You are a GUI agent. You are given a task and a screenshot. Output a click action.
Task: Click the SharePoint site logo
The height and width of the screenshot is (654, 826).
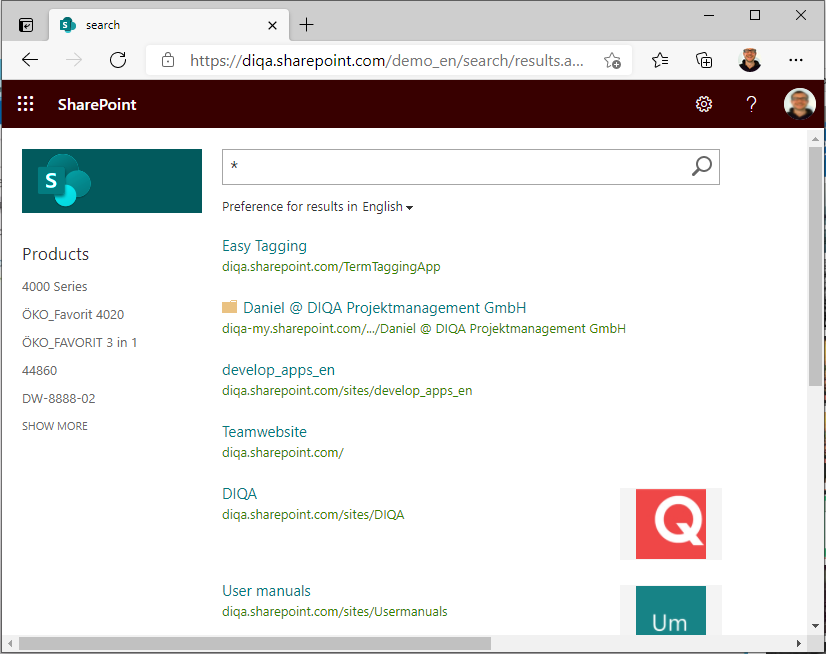point(112,181)
